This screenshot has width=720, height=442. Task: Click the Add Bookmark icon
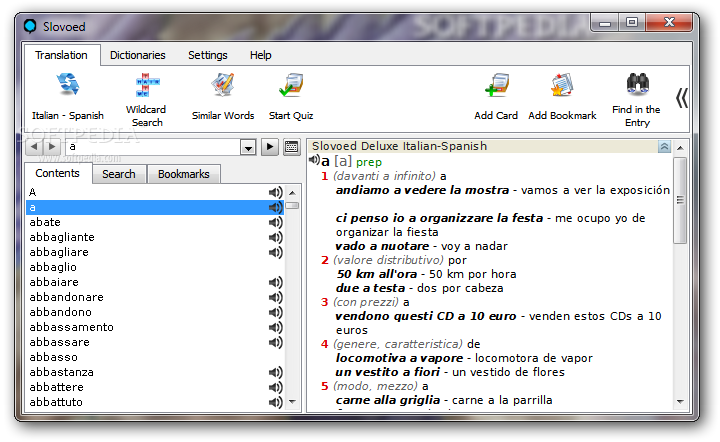(x=562, y=85)
